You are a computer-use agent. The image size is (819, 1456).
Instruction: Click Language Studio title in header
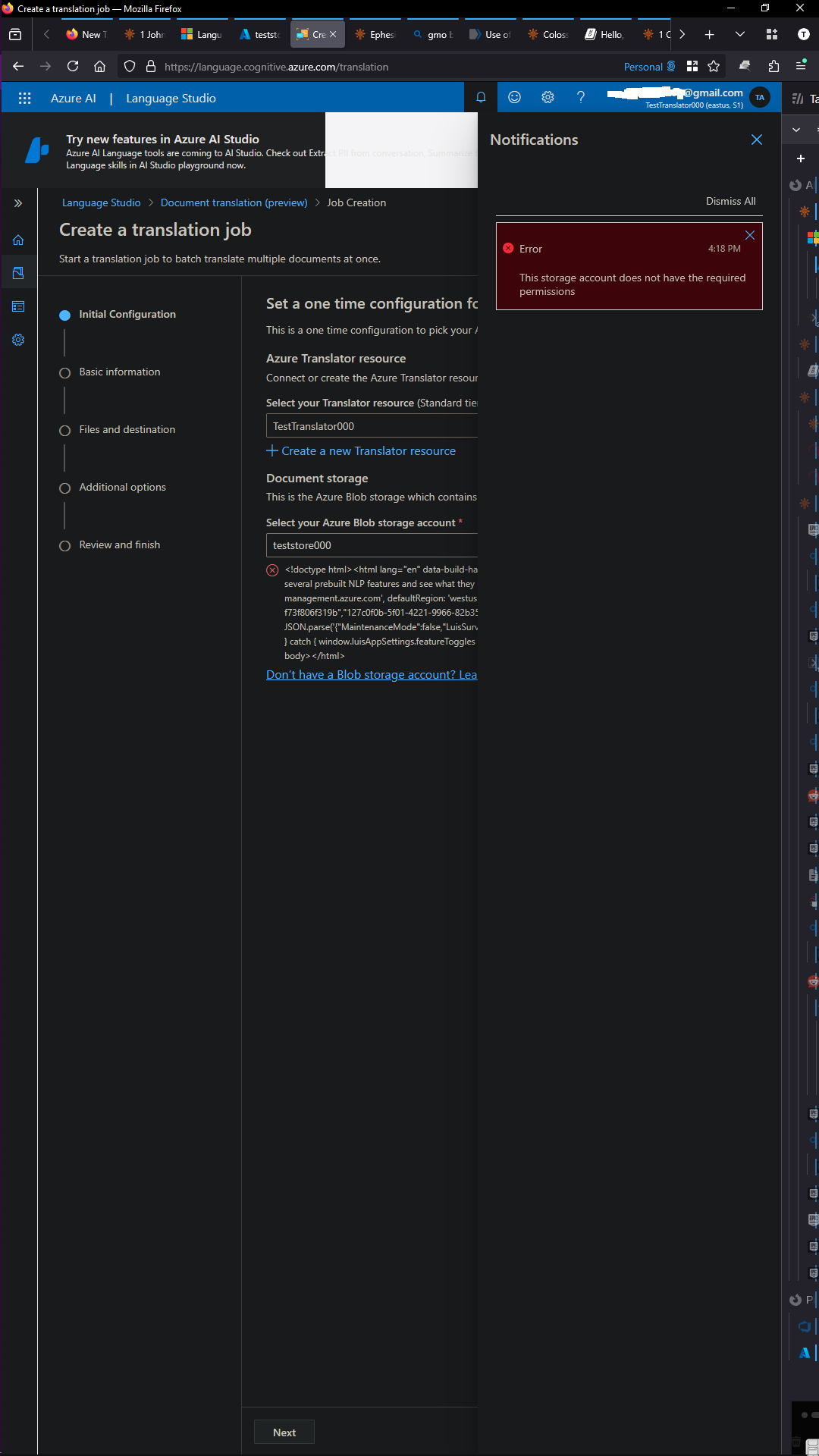(171, 99)
